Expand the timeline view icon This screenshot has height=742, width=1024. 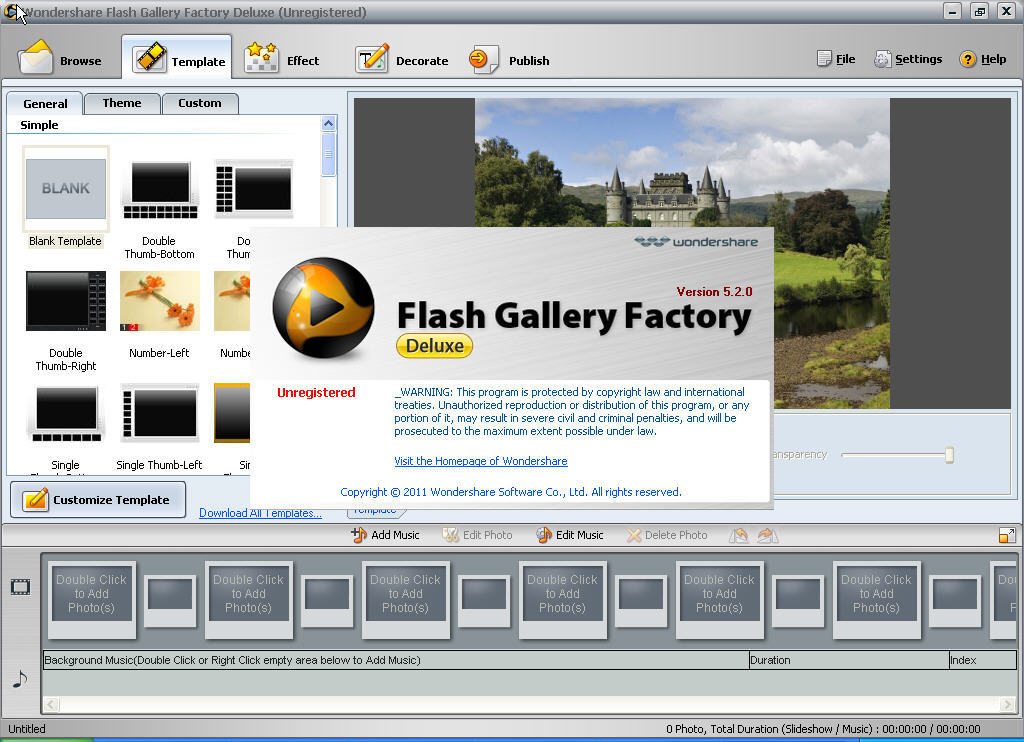click(1007, 535)
